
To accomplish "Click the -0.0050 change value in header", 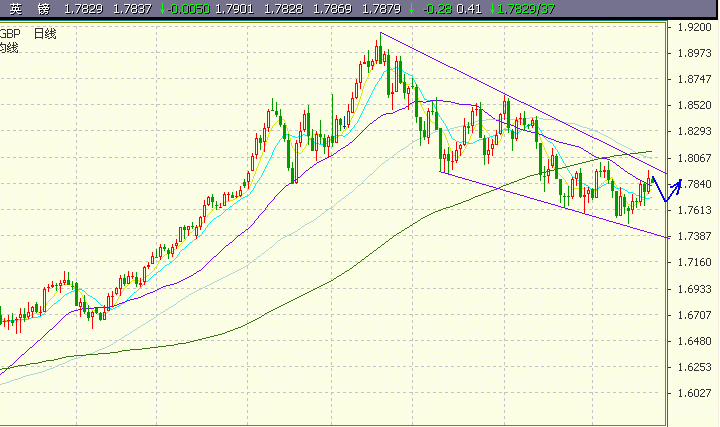I will pyautogui.click(x=188, y=9).
